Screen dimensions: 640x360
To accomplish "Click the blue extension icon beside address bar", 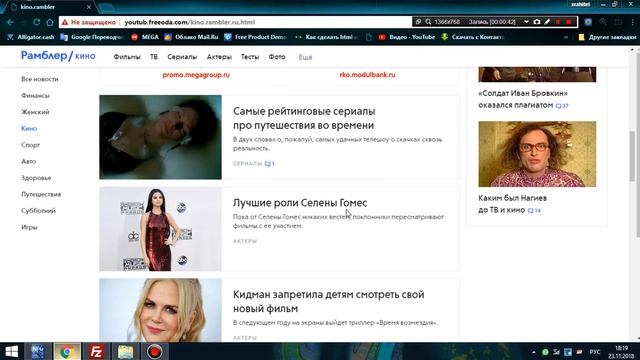I will 588,22.
